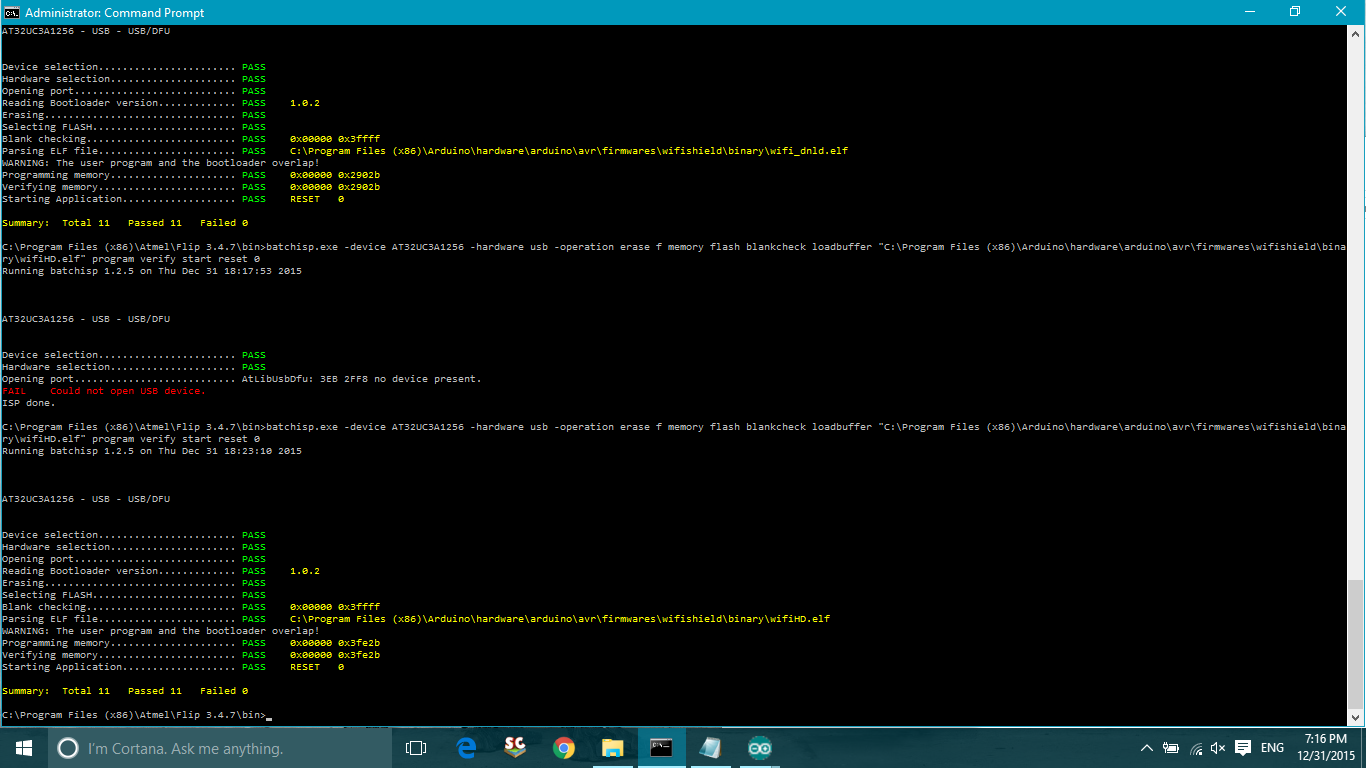This screenshot has width=1366, height=768.
Task: Check battery status in the system tray
Action: [1170, 747]
